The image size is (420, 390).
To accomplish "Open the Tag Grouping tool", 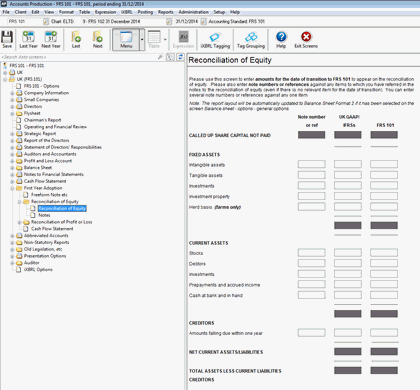I will [251, 40].
